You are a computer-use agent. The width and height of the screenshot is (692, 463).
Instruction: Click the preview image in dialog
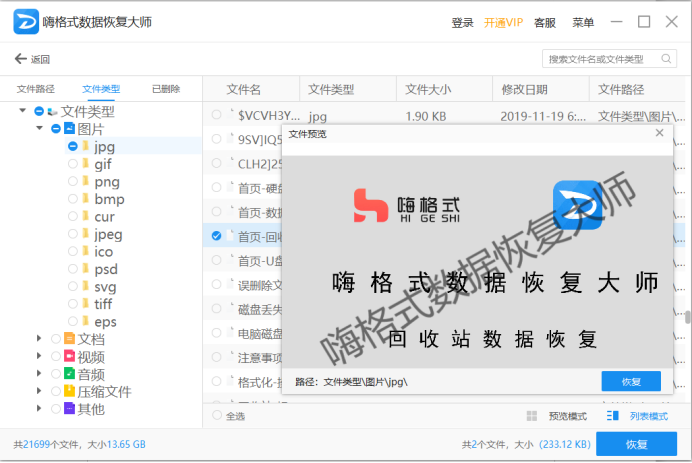pyautogui.click(x=478, y=262)
